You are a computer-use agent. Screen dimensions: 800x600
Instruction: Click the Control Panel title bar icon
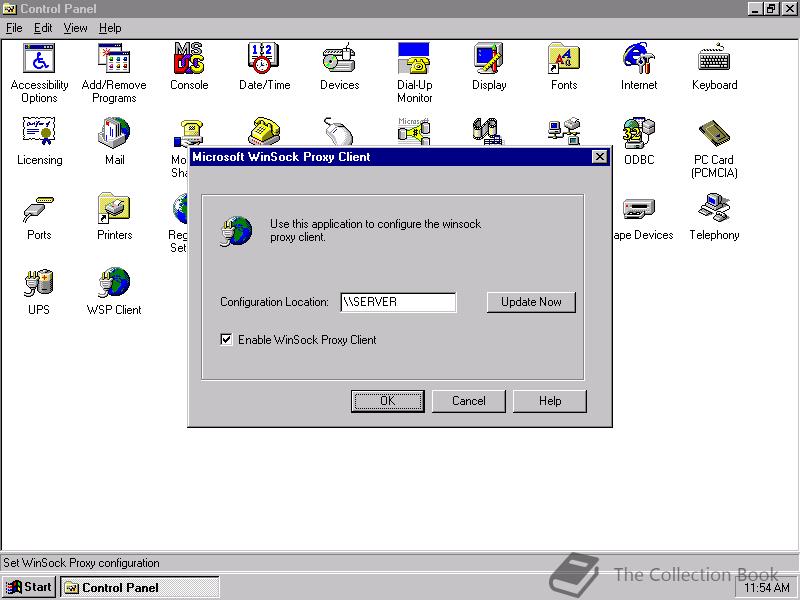tap(9, 9)
